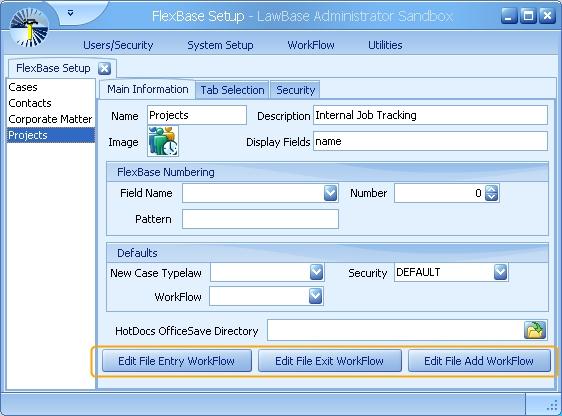Open the Utilities menu

tap(385, 45)
